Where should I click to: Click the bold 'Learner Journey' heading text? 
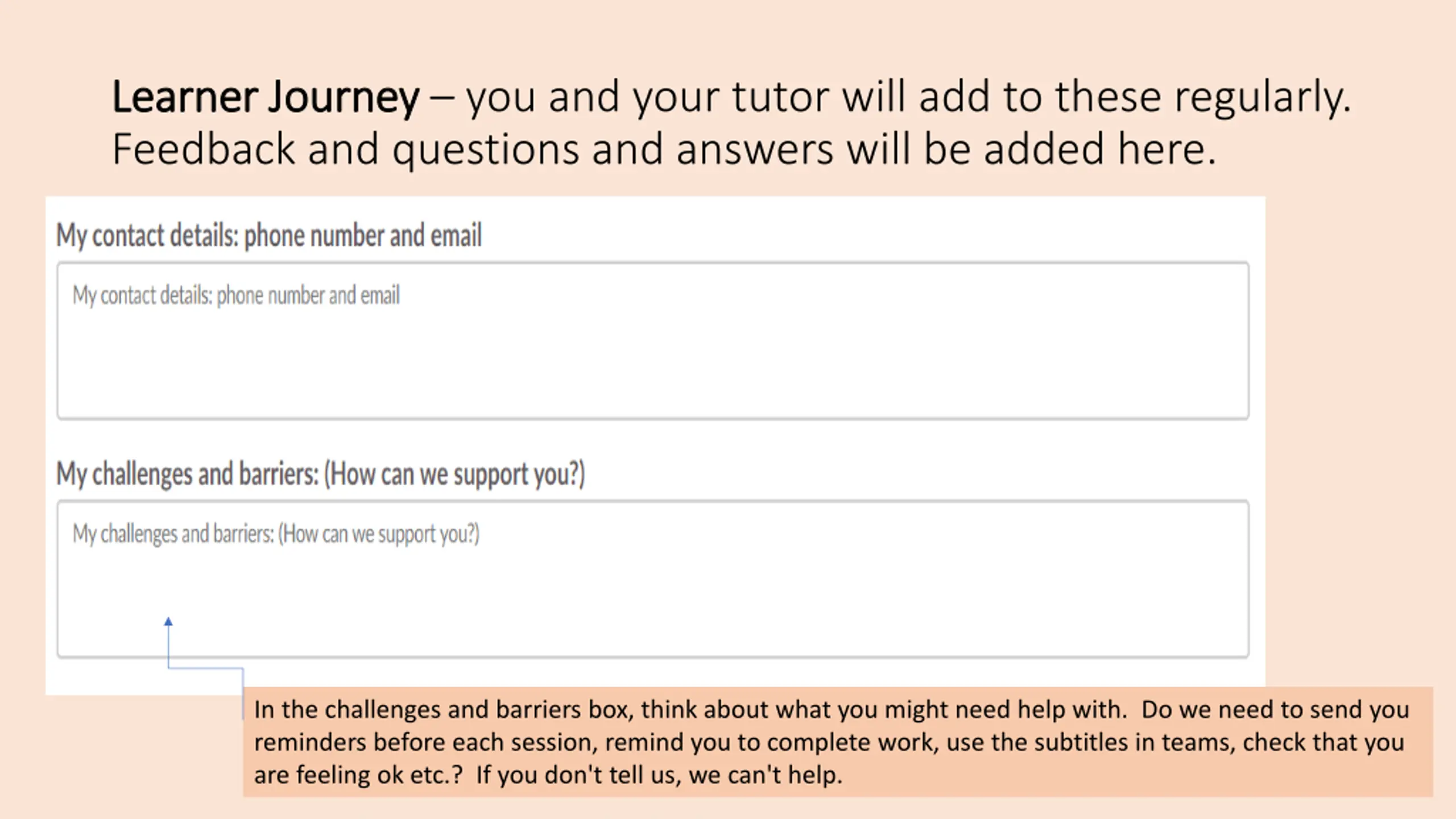(266, 97)
